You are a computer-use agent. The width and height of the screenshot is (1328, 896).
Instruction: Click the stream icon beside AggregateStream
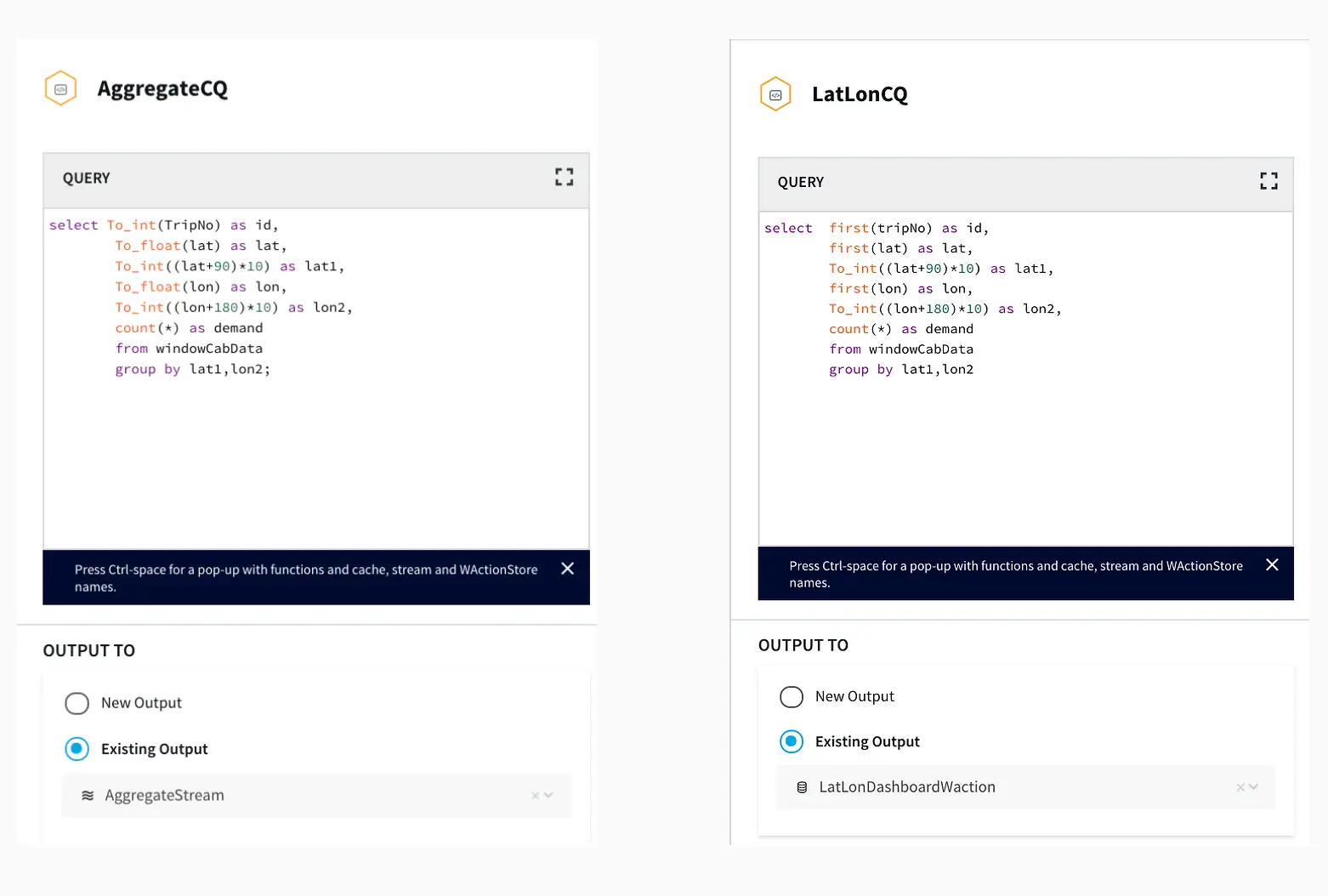pyautogui.click(x=88, y=796)
